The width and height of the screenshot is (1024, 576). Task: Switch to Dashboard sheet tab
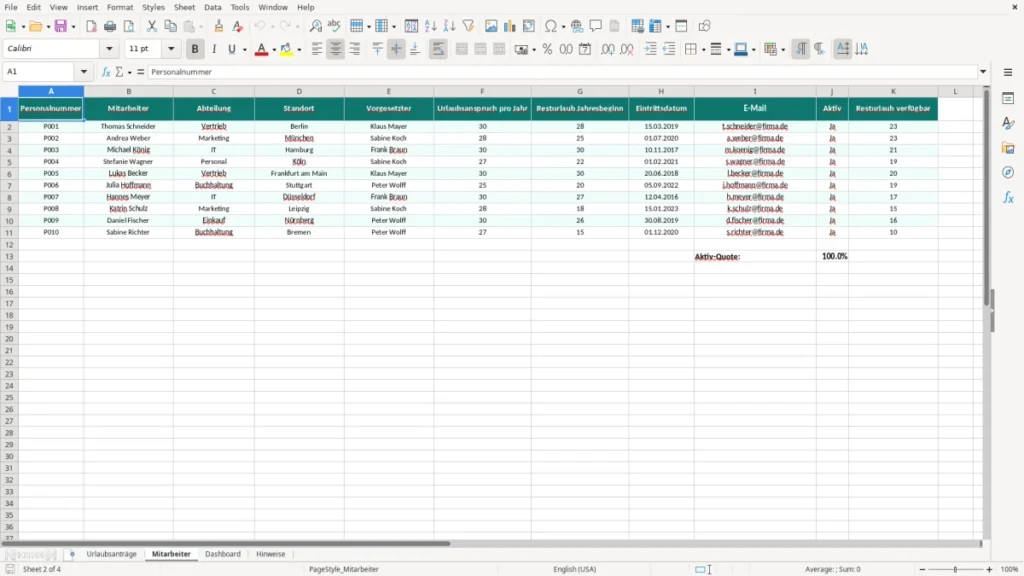coord(223,554)
